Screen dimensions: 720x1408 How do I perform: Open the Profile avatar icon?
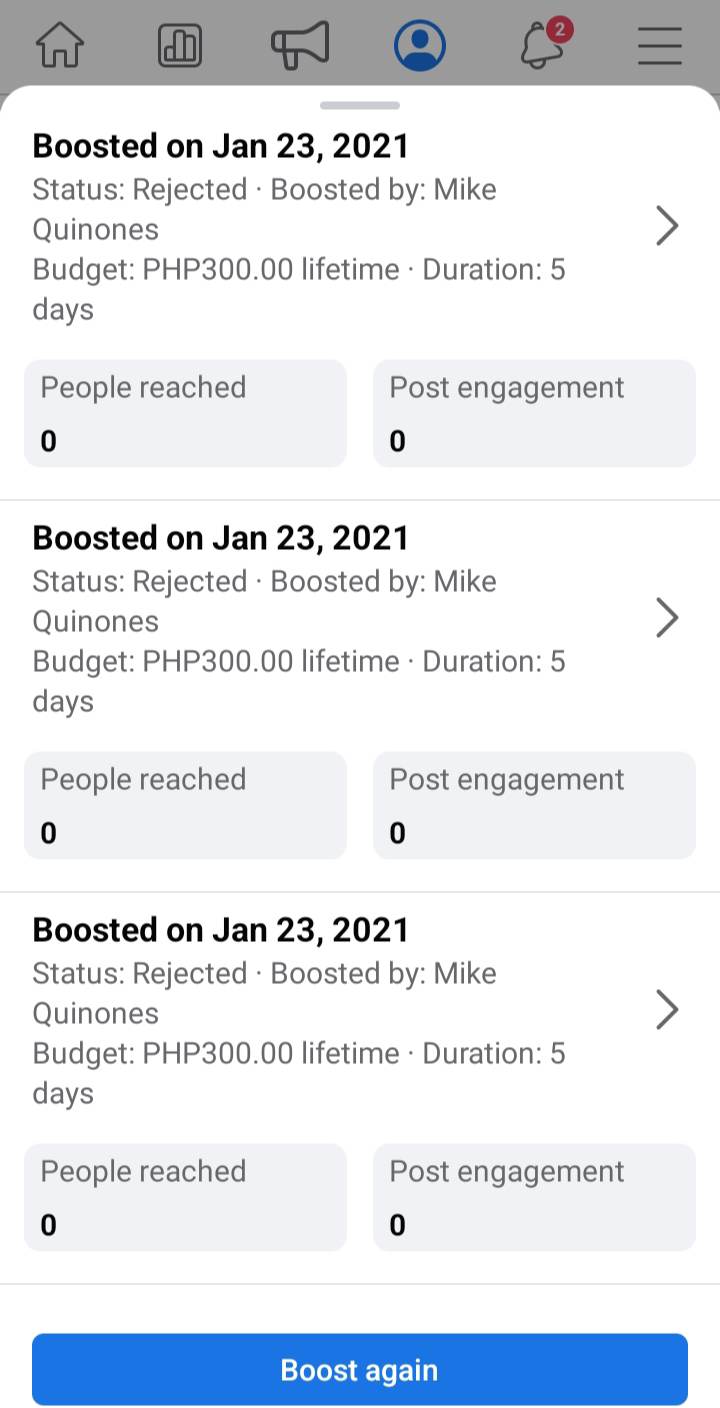420,46
